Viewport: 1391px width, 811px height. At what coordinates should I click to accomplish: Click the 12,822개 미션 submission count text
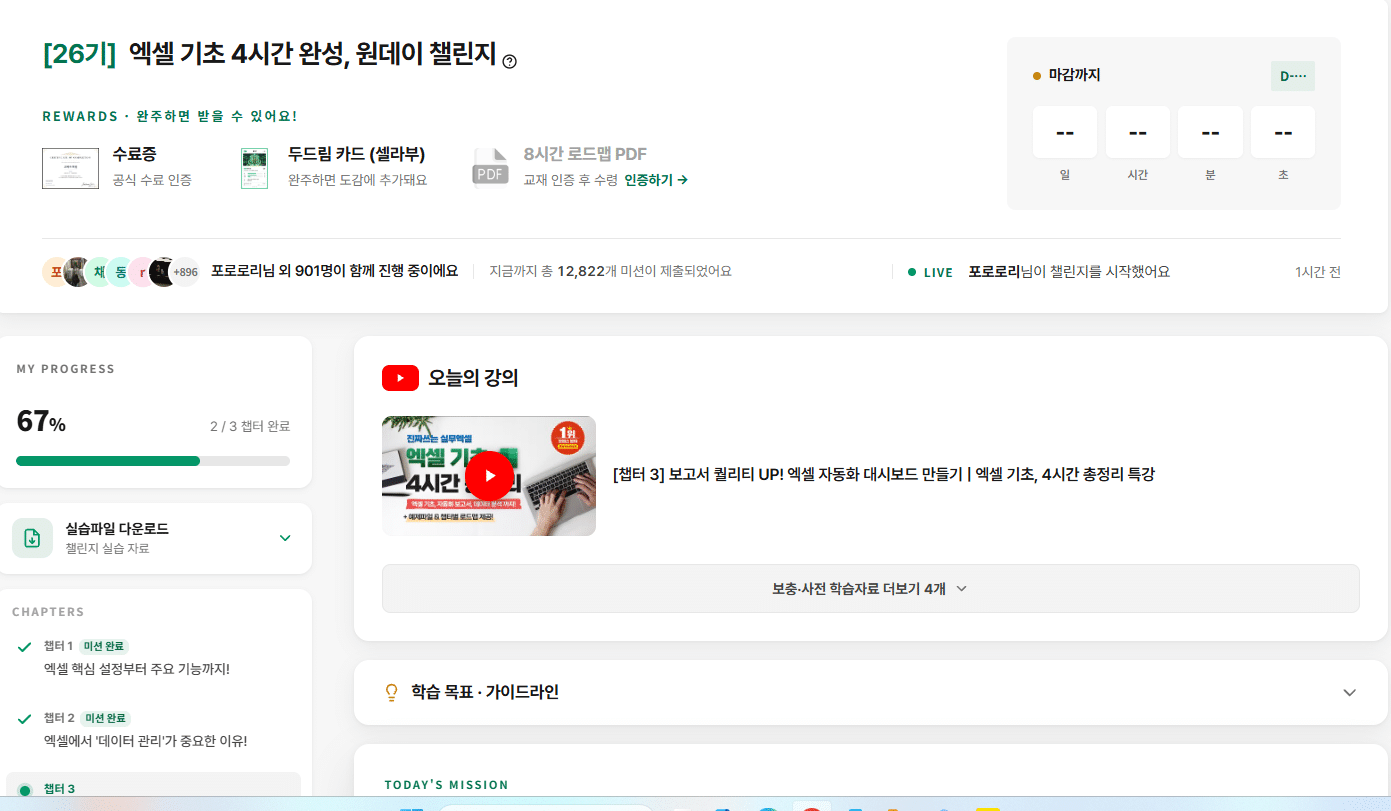click(x=610, y=271)
